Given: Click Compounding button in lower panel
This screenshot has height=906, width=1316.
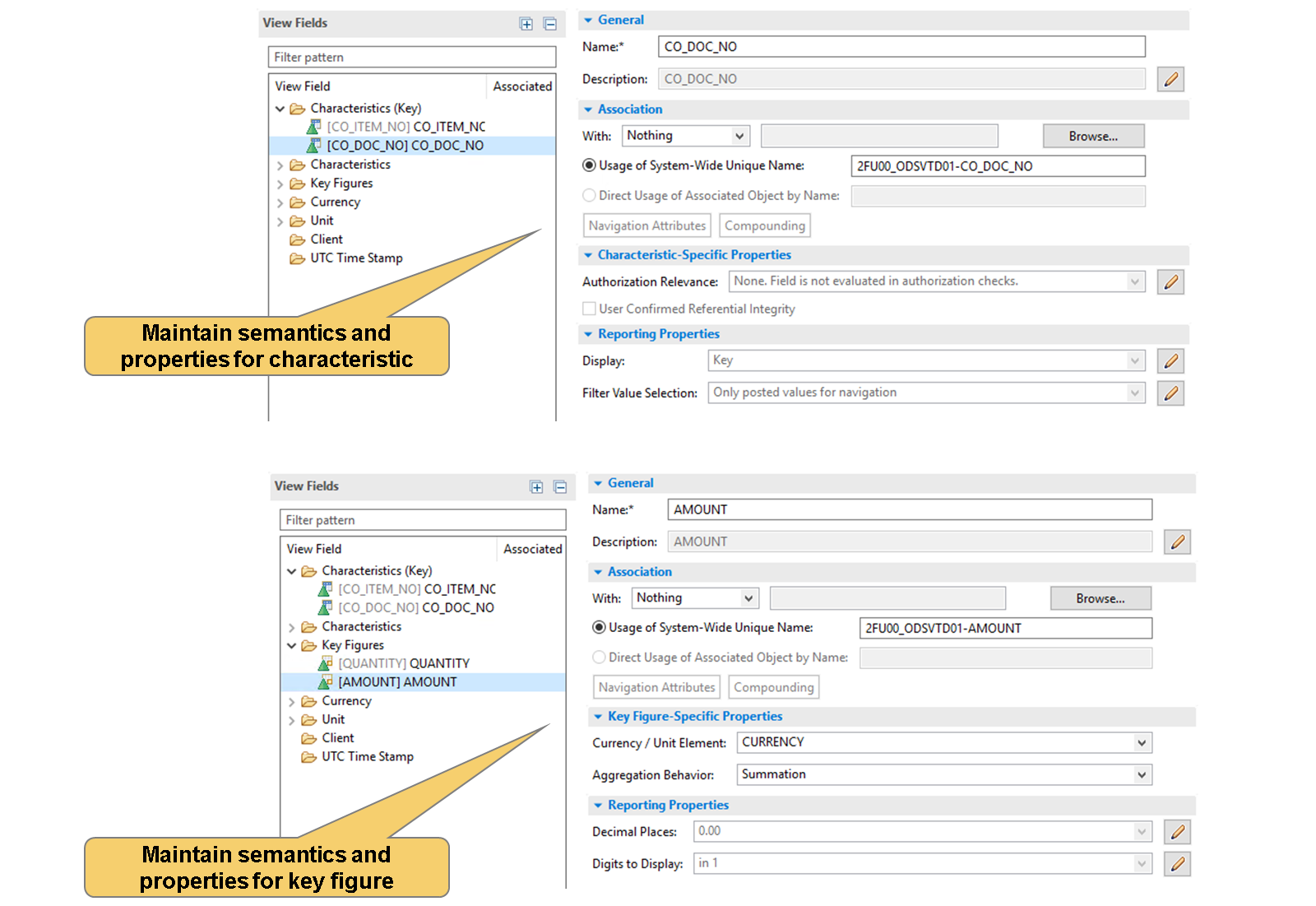Looking at the screenshot, I should click(774, 687).
